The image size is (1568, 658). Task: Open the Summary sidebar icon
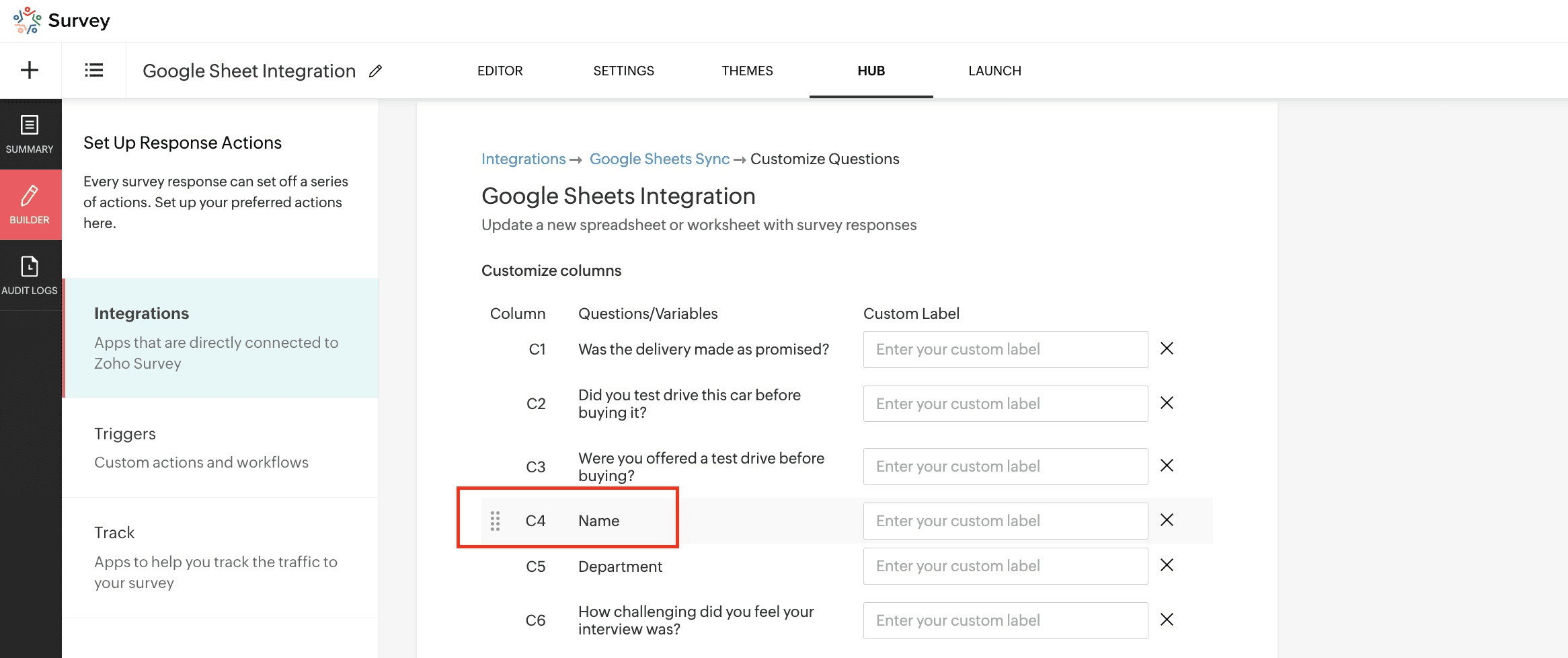[30, 134]
